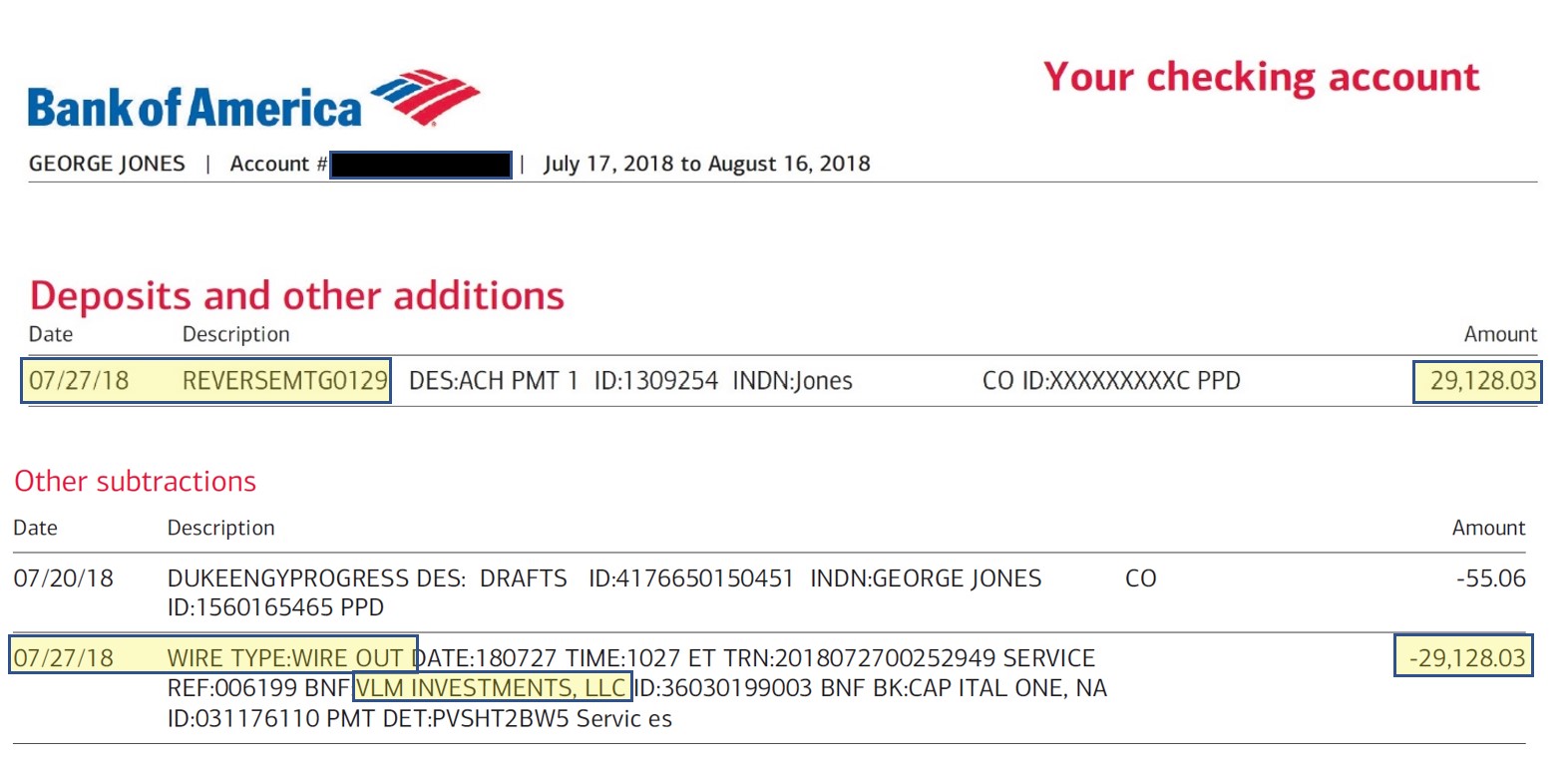Select the 'Your checking account' heading
This screenshot has height=768, width=1568.
tap(1261, 78)
